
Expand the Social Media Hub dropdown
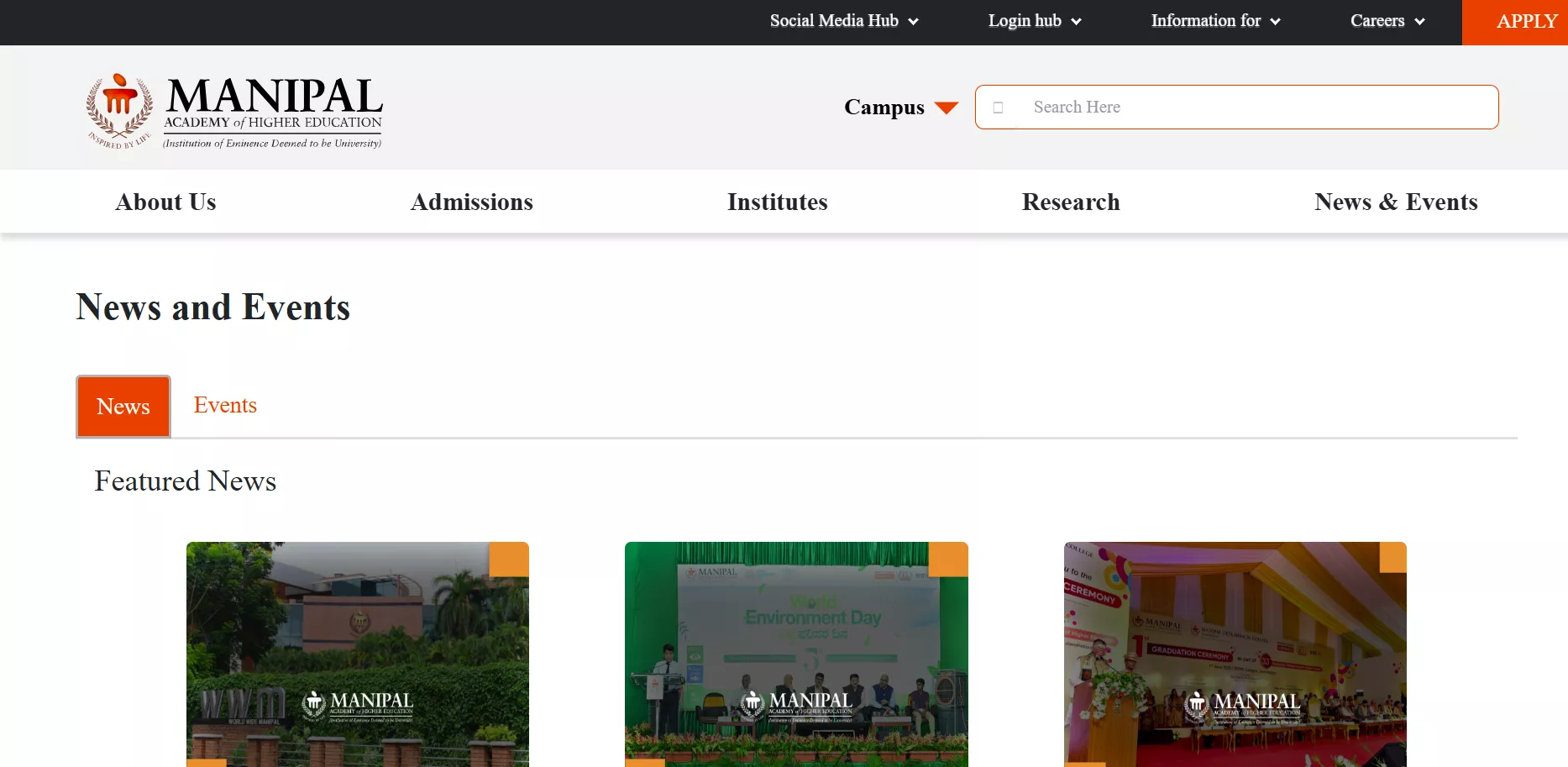point(844,21)
